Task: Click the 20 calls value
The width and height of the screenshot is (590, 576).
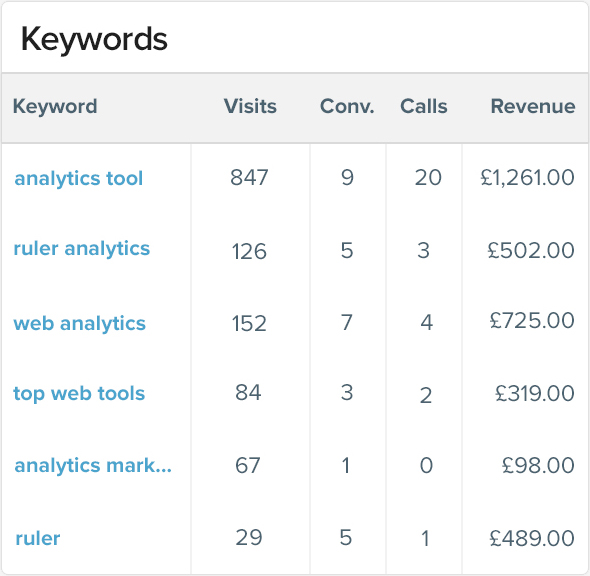Action: point(428,178)
